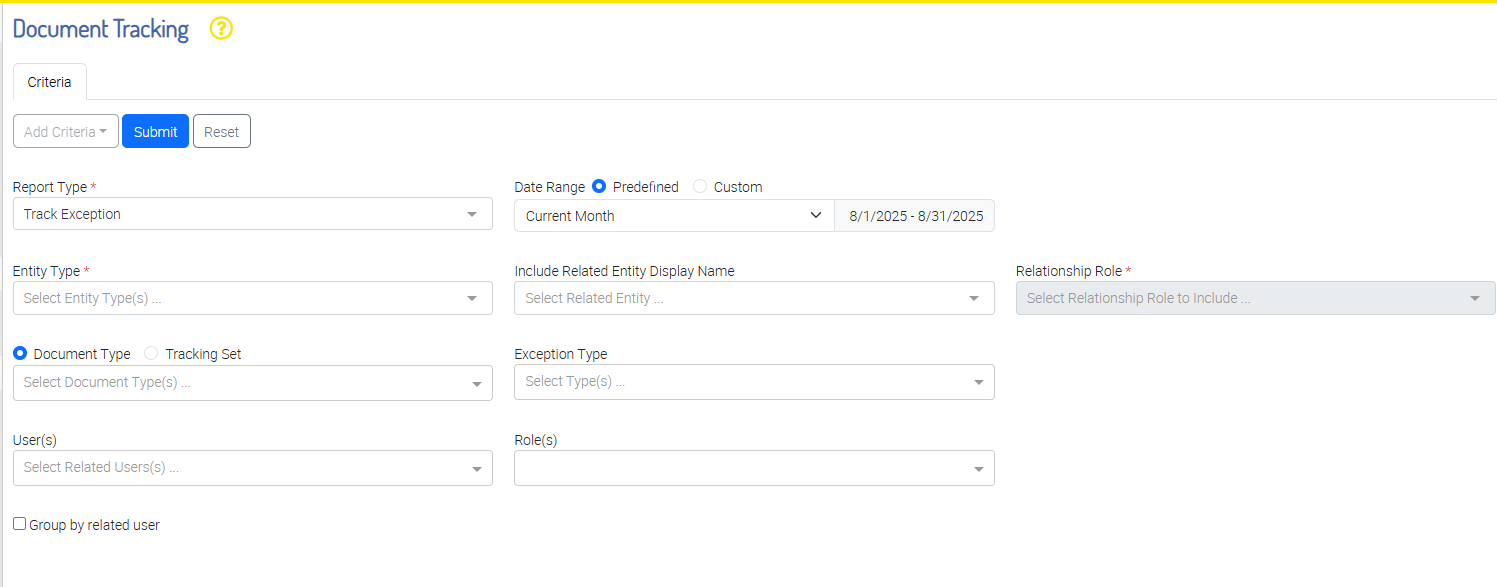Select the Predefined date range radio
The width and height of the screenshot is (1497, 587).
[x=599, y=187]
